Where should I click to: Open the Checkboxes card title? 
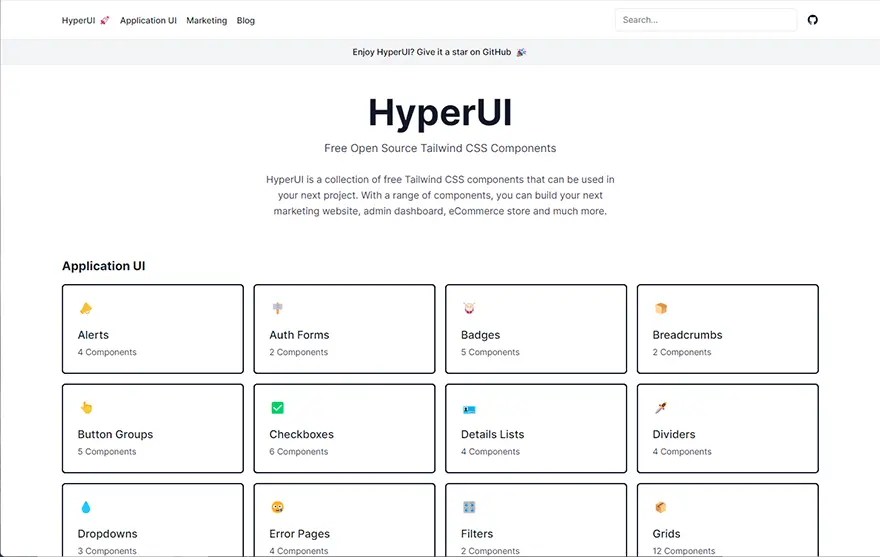click(x=301, y=434)
